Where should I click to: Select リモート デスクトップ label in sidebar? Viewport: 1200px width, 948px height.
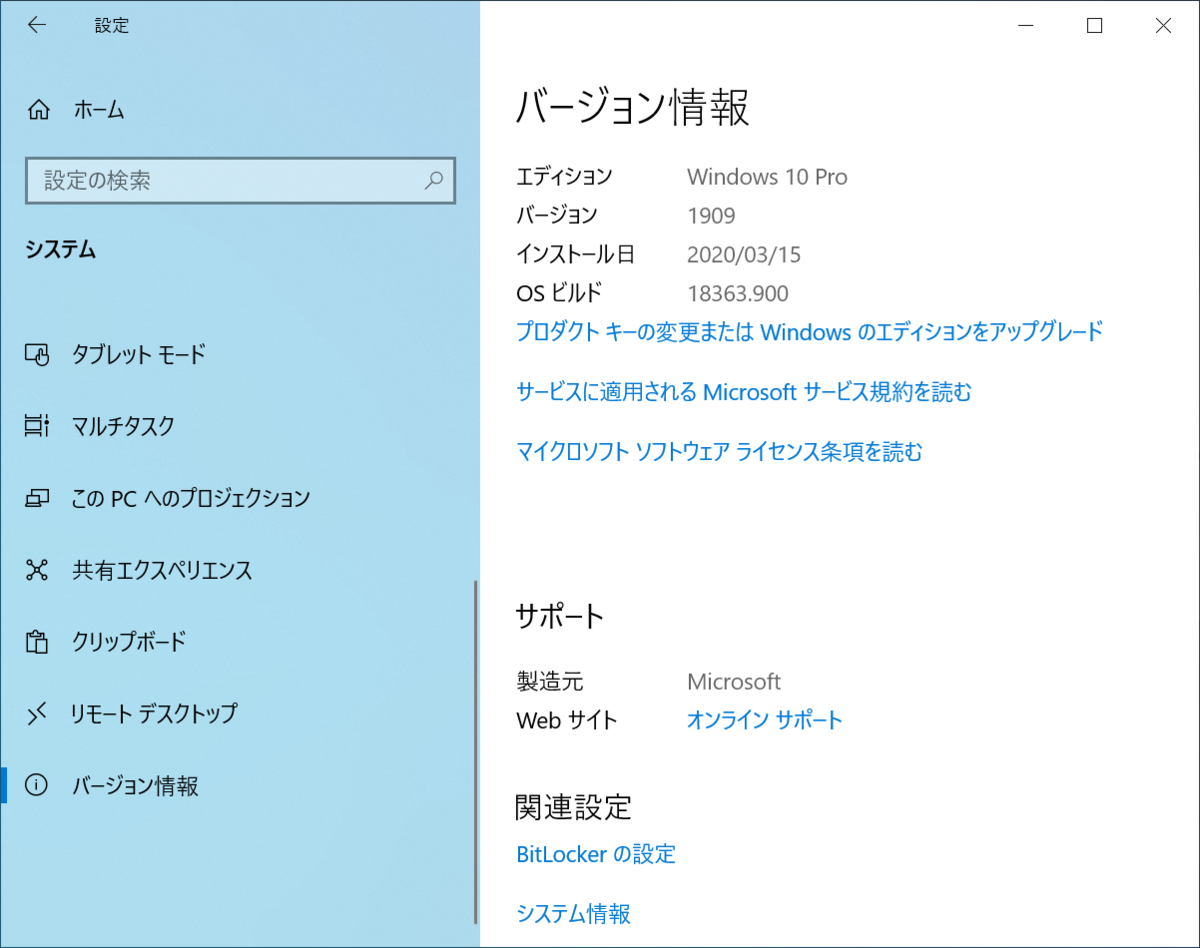(154, 714)
